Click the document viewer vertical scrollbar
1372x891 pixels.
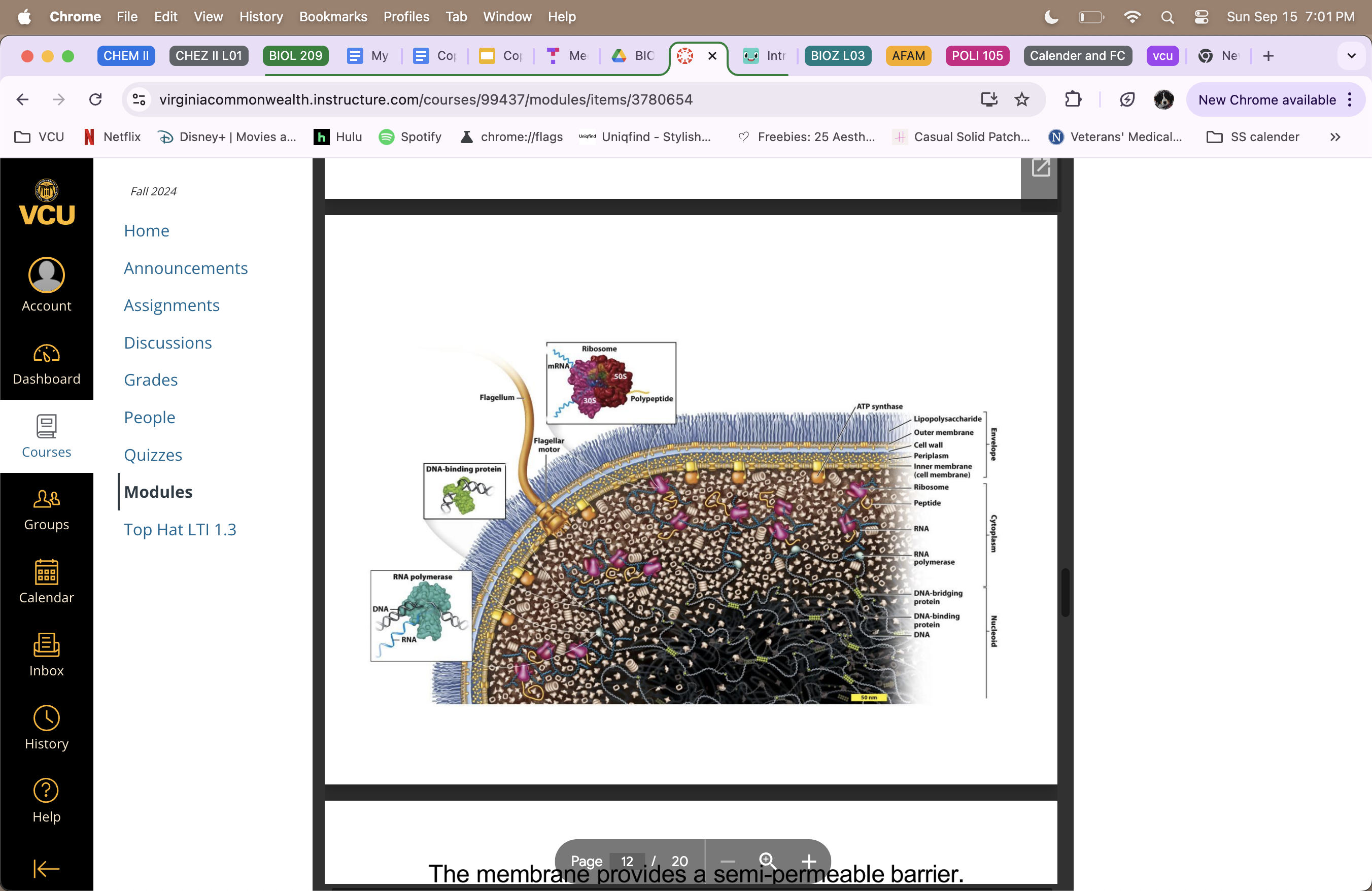click(1066, 593)
